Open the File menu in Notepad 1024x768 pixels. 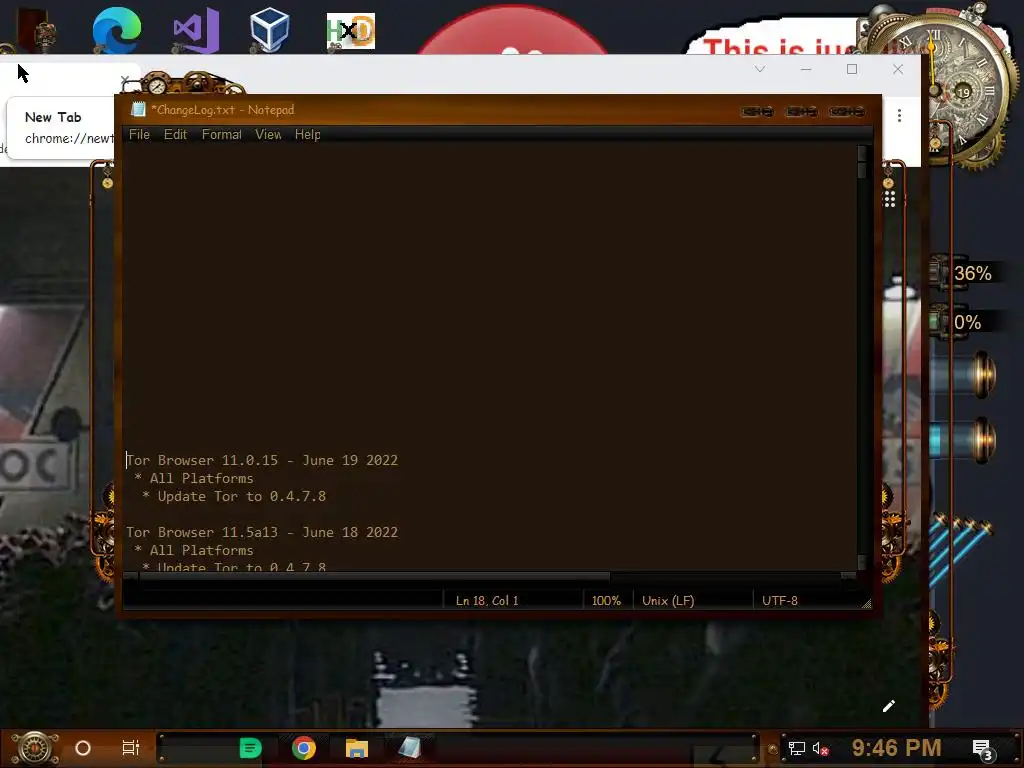[x=139, y=135]
